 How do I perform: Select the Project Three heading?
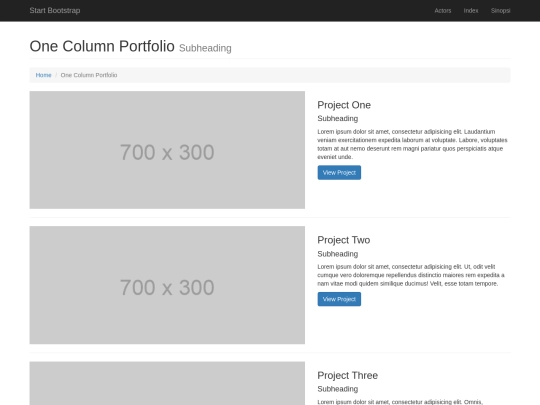(347, 375)
